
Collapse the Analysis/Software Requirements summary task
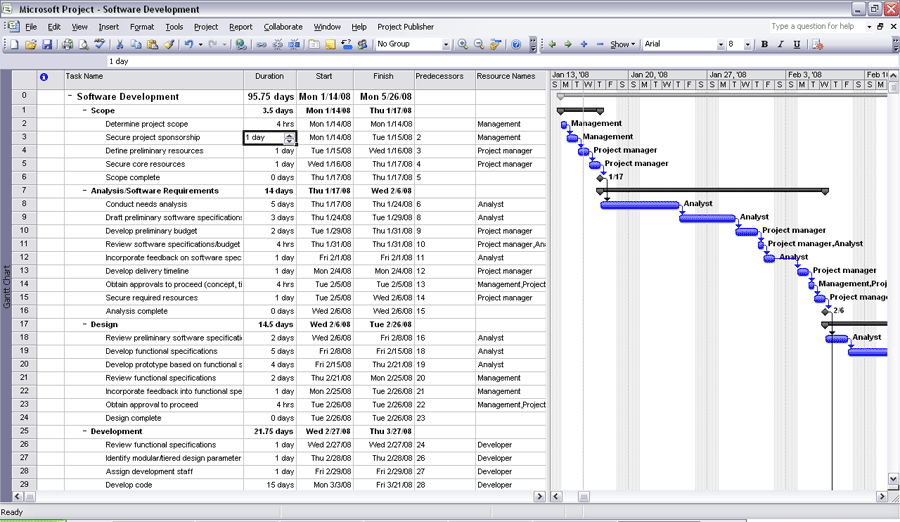(85, 191)
